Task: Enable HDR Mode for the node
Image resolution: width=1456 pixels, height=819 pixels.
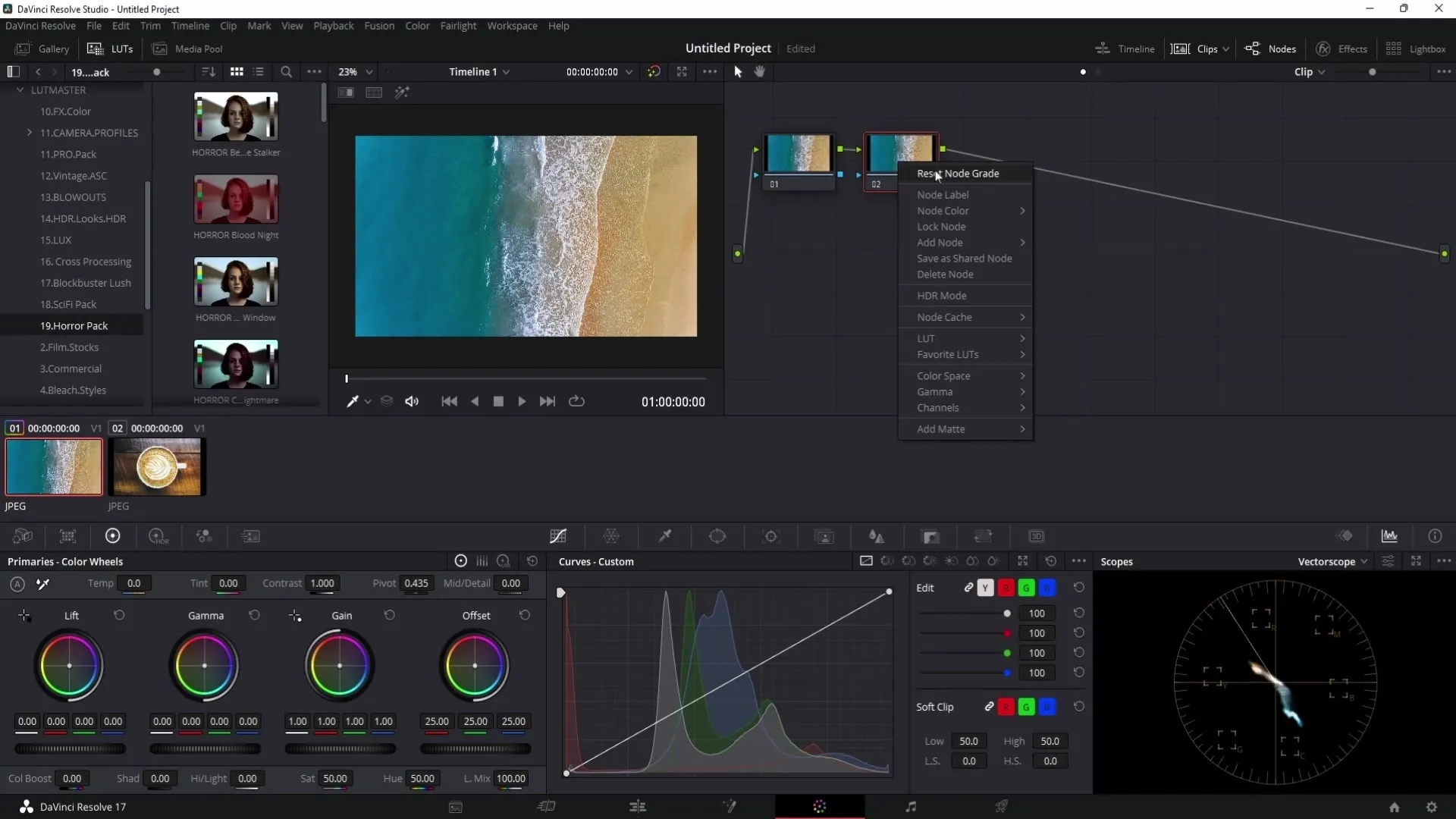Action: [x=942, y=295]
